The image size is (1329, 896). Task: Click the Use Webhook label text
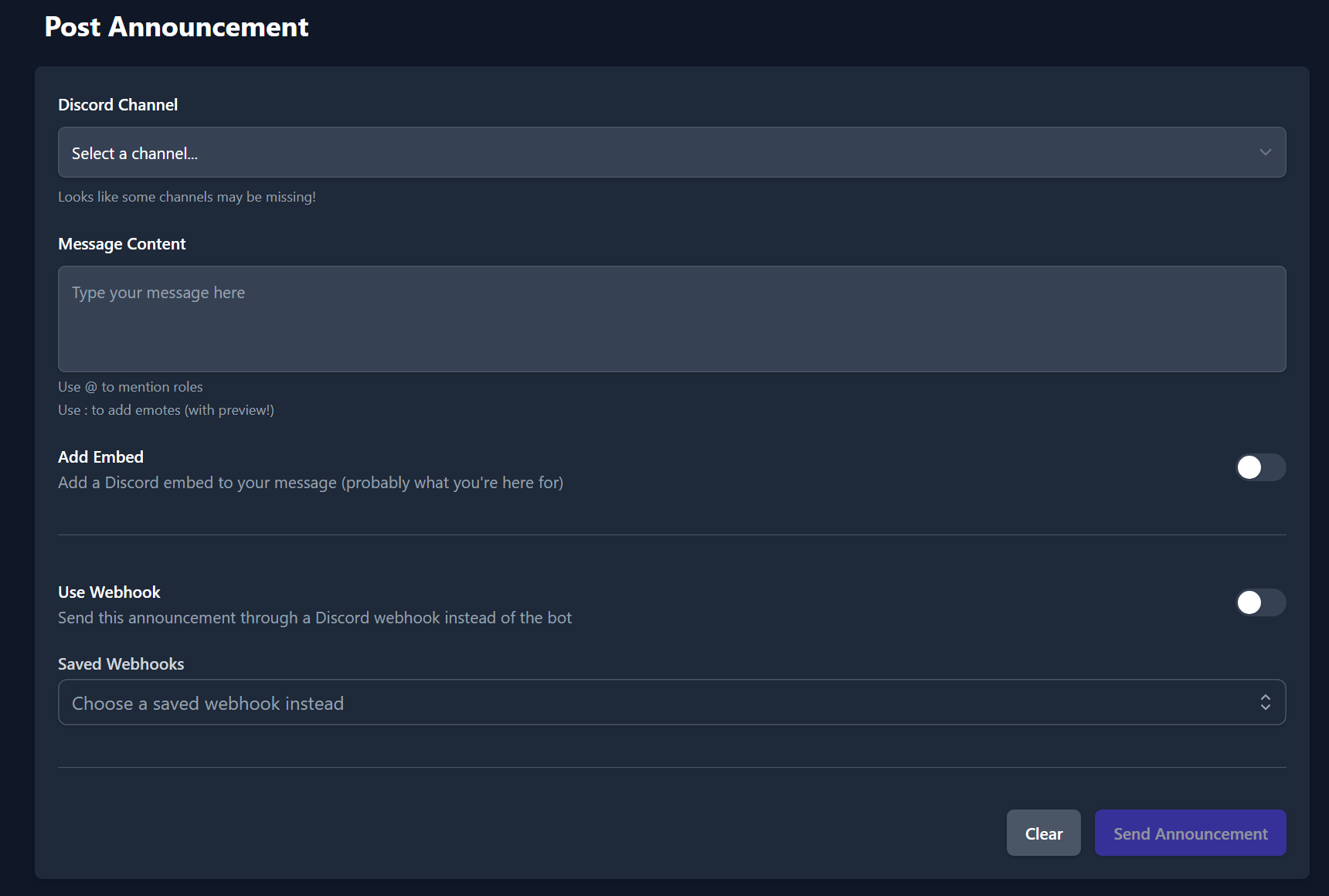pos(109,592)
